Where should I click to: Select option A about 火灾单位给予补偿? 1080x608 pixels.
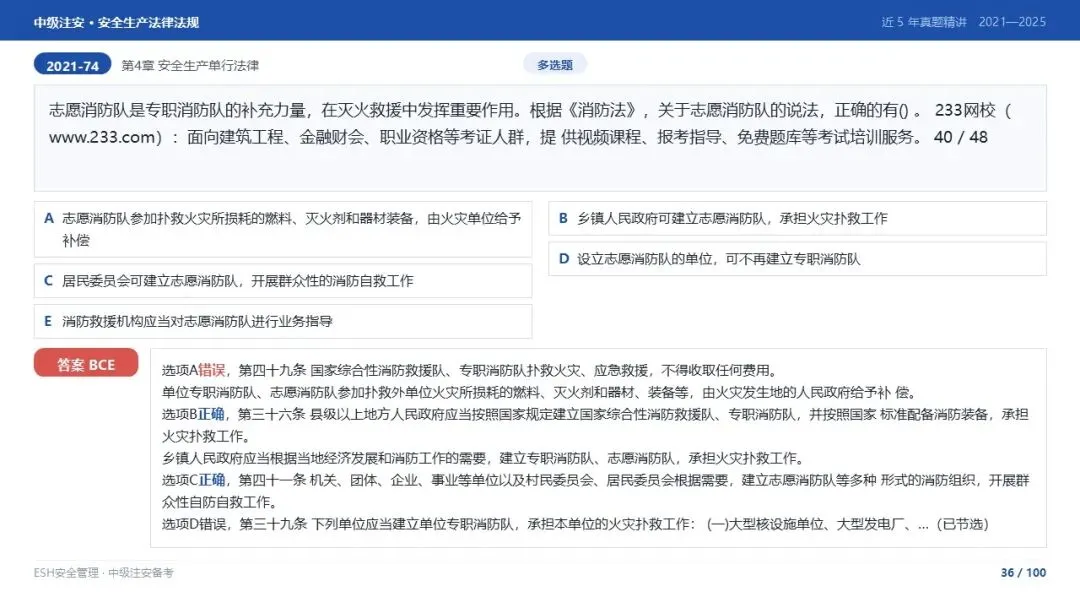[x=283, y=229]
